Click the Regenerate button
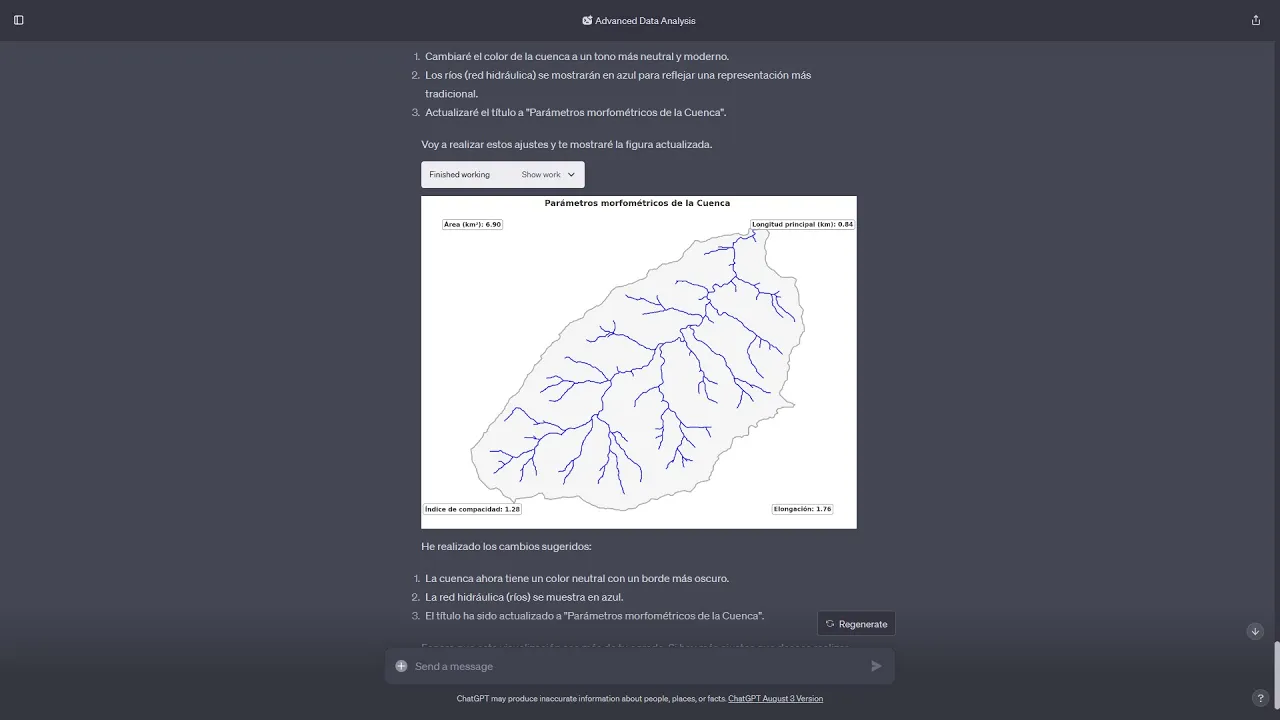Image resolution: width=1280 pixels, height=720 pixels. (856, 623)
